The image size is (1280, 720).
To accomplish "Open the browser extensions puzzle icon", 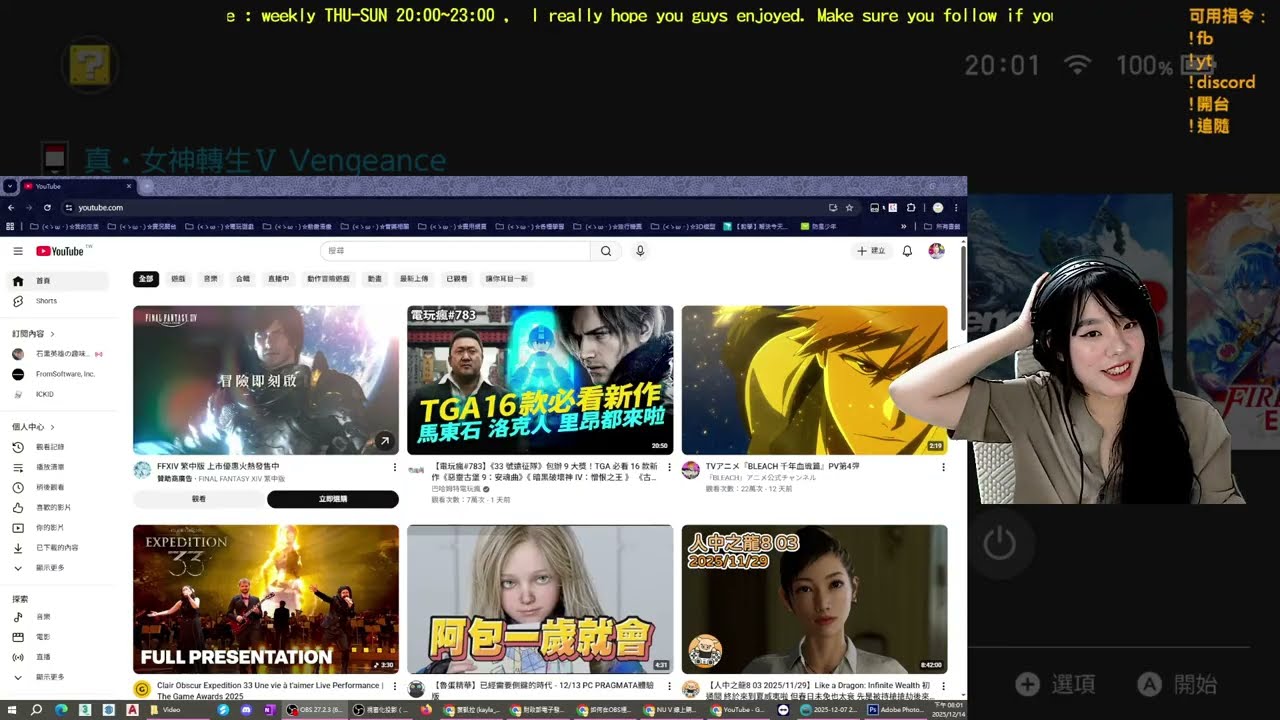I will click(911, 207).
